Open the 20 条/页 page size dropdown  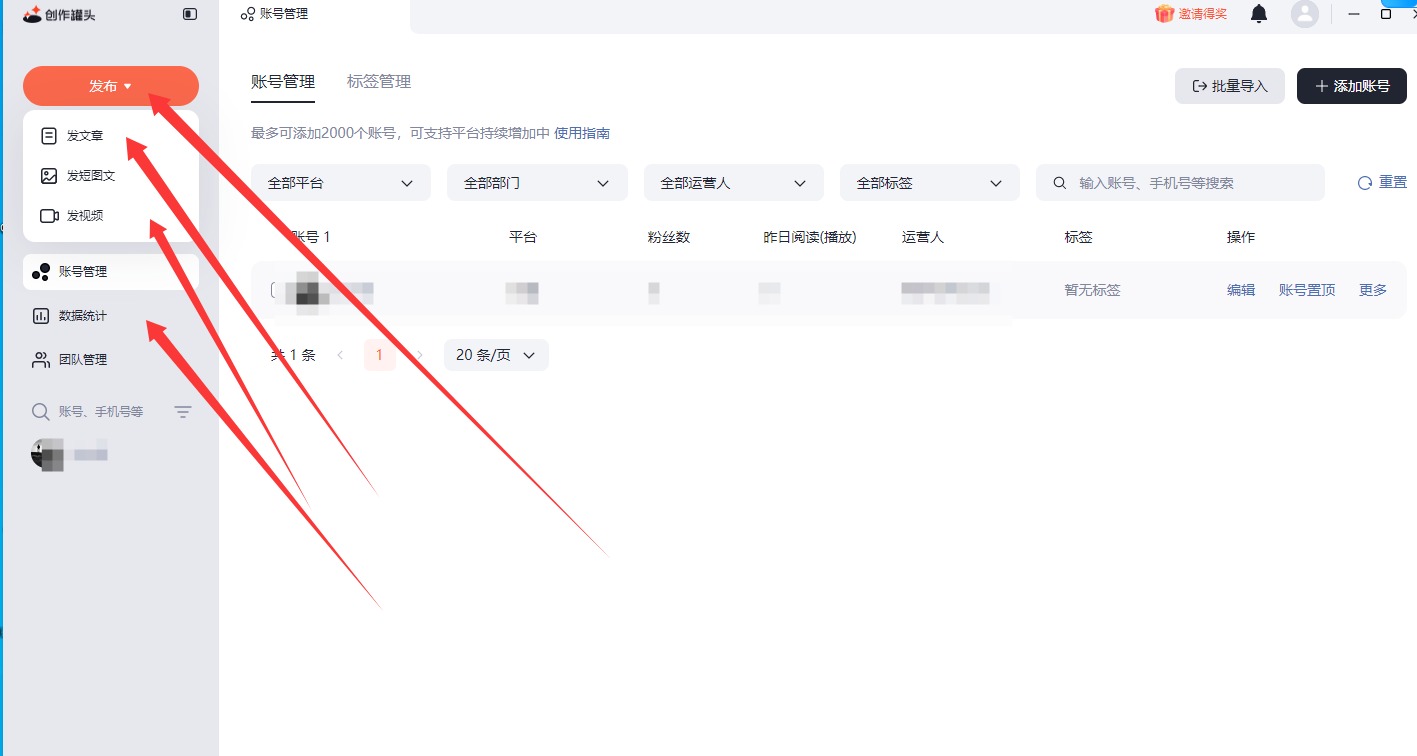(496, 355)
